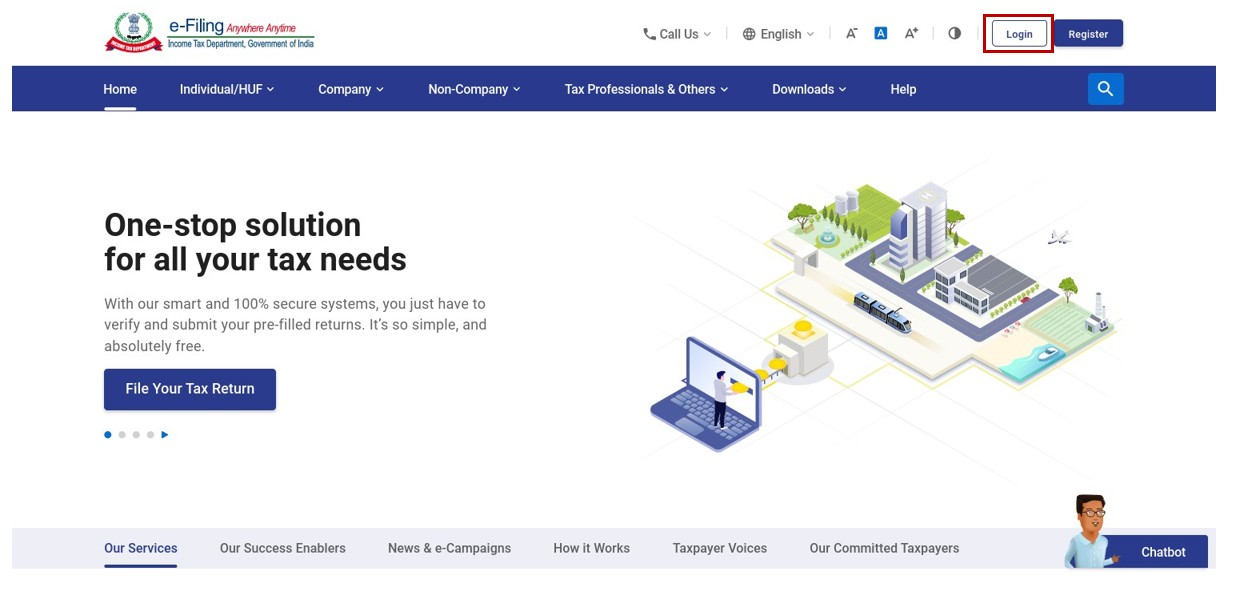This screenshot has height=596, width=1234.
Task: Click the Register button
Action: click(1088, 33)
